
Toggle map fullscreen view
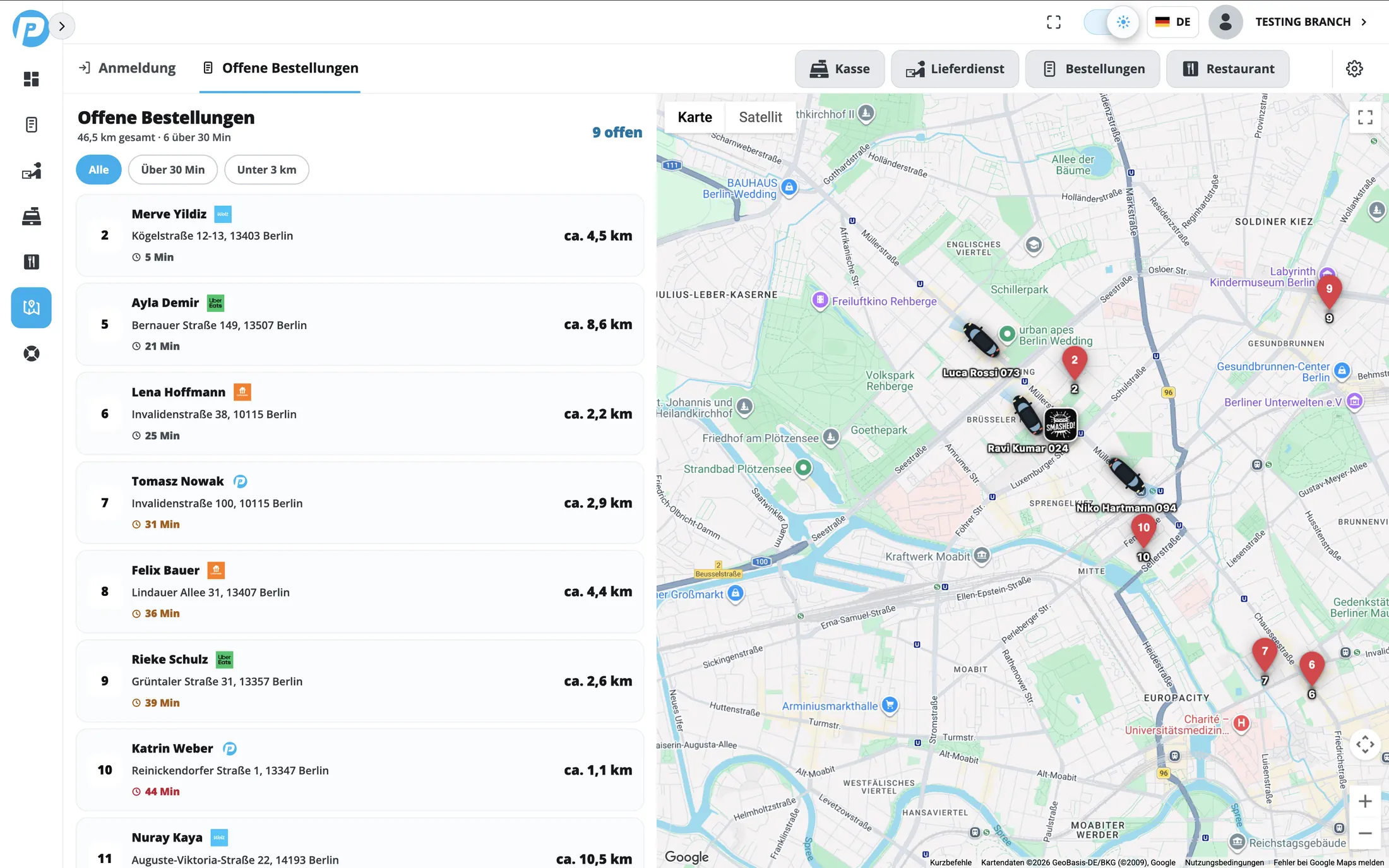click(1365, 117)
